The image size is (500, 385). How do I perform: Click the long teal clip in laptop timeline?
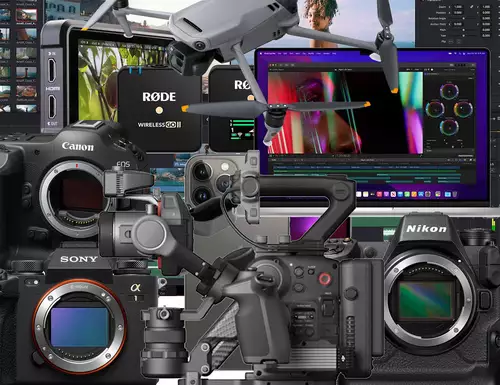(x=419, y=175)
